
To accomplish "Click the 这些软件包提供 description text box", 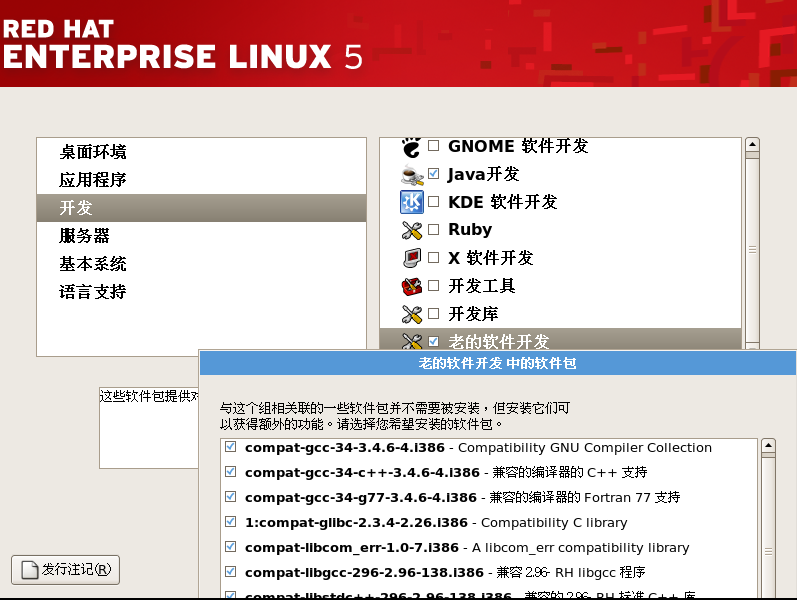I will [x=148, y=428].
